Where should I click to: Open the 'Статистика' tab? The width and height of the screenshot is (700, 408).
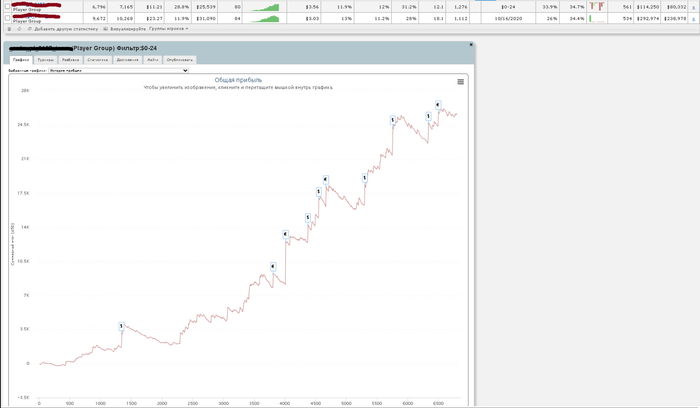(97, 60)
